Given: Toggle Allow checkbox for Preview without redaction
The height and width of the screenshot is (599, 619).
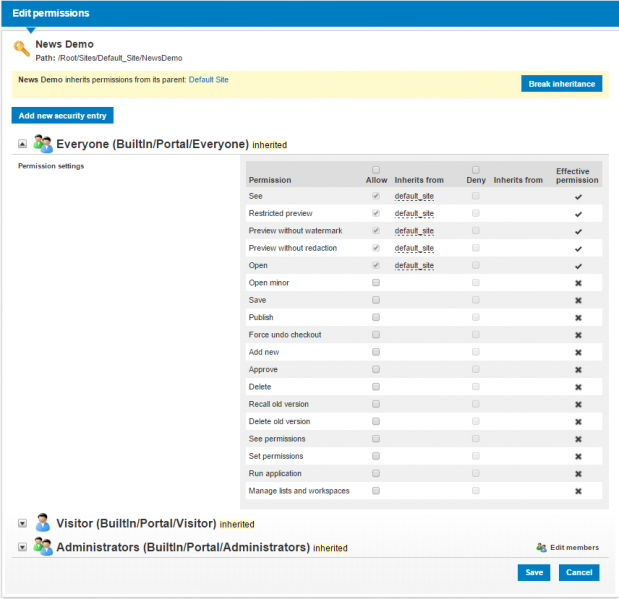Looking at the screenshot, I should tap(376, 248).
